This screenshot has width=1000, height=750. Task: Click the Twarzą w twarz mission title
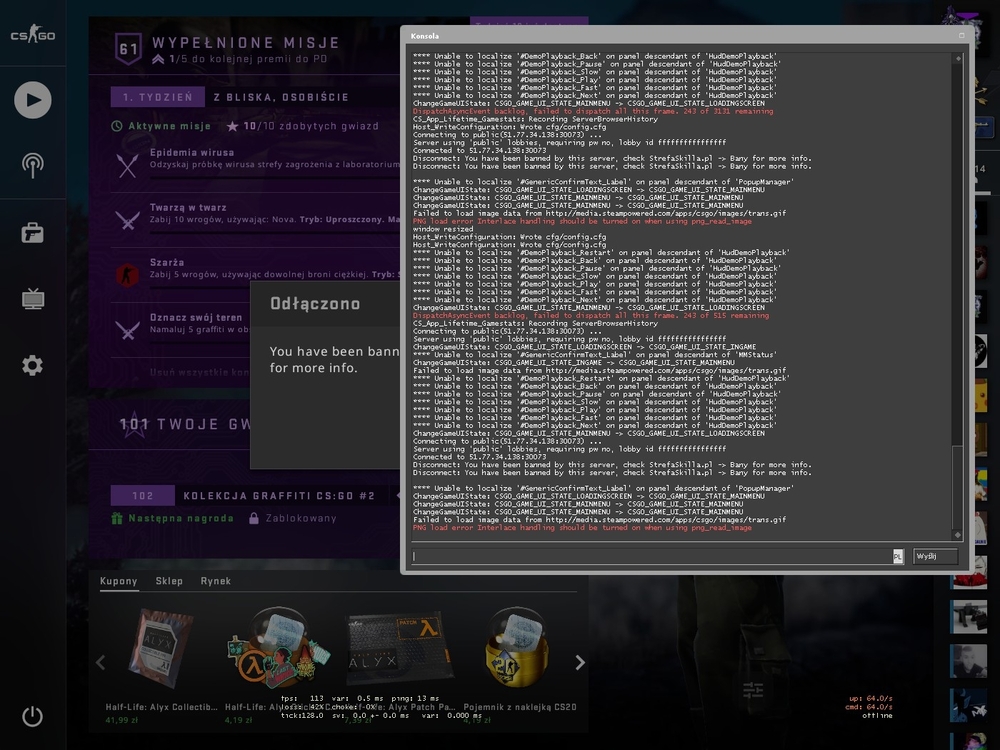188,207
